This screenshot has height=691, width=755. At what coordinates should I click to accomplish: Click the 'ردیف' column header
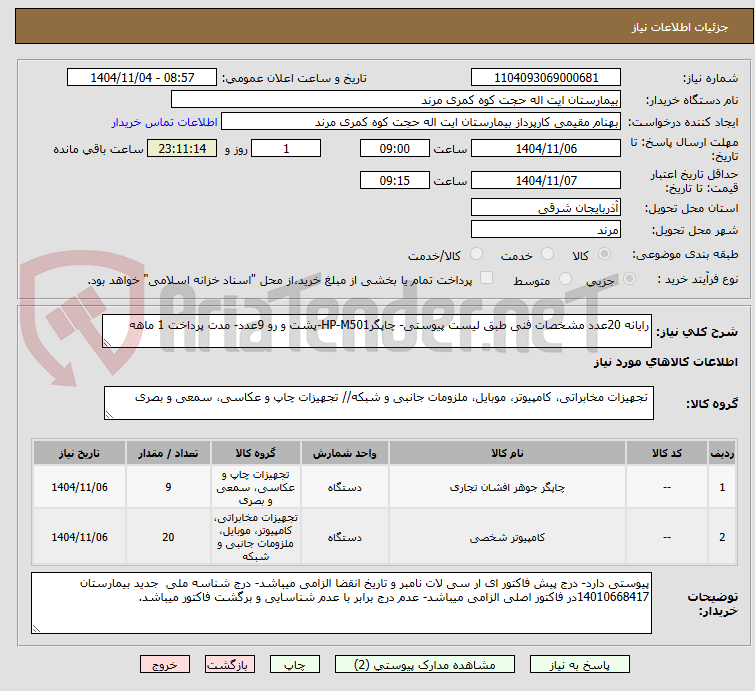(722, 453)
